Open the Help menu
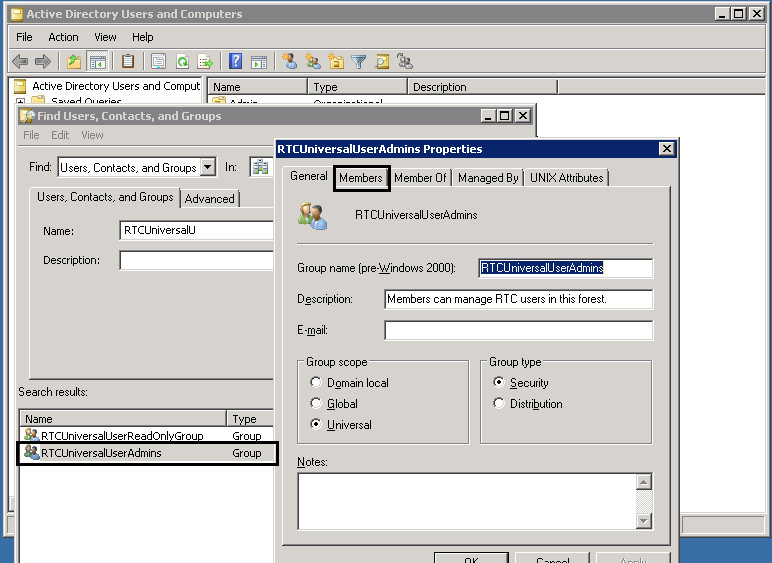Viewport: 772px width, 563px height. (x=143, y=37)
